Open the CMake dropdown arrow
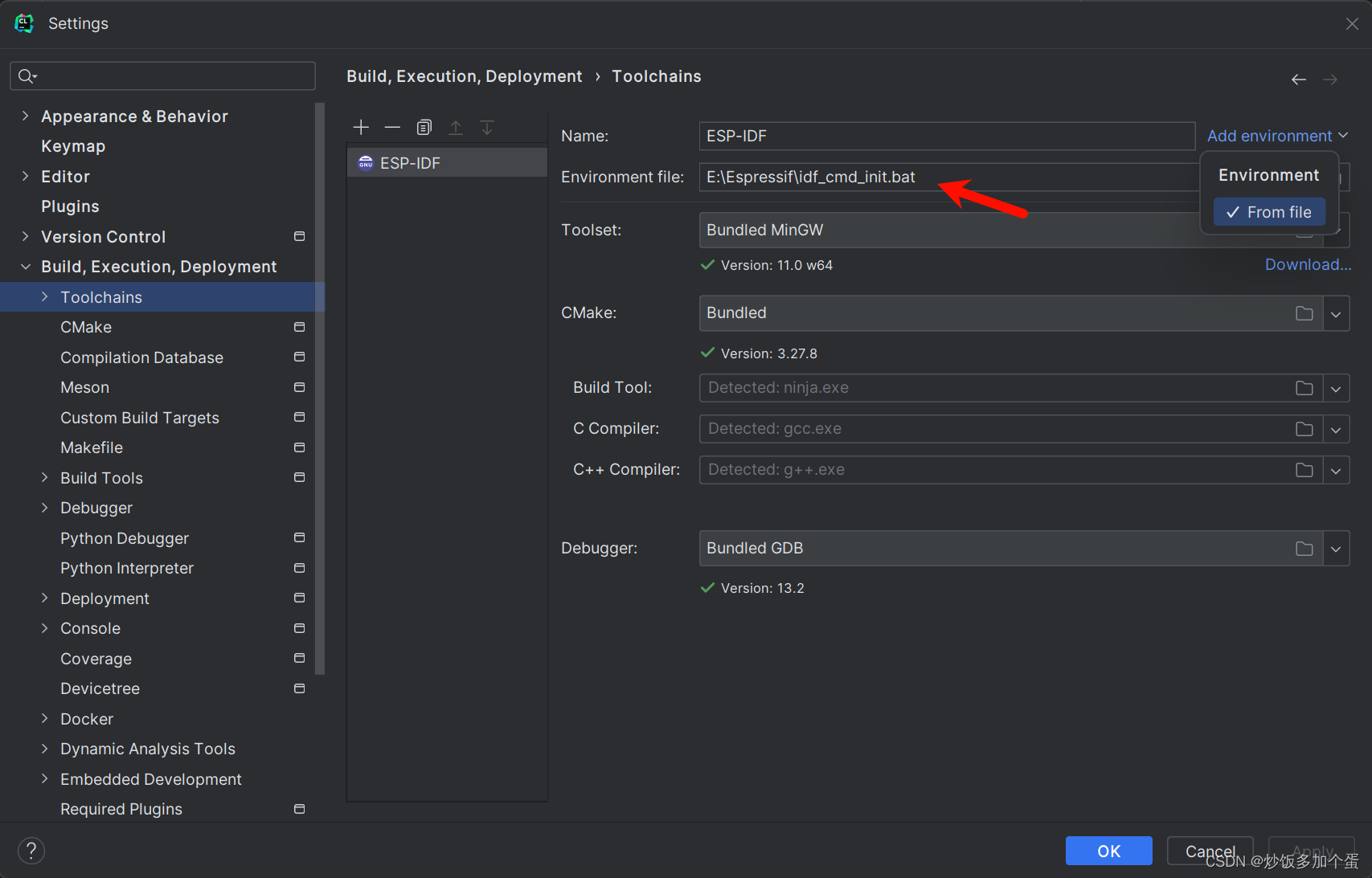 click(1336, 313)
